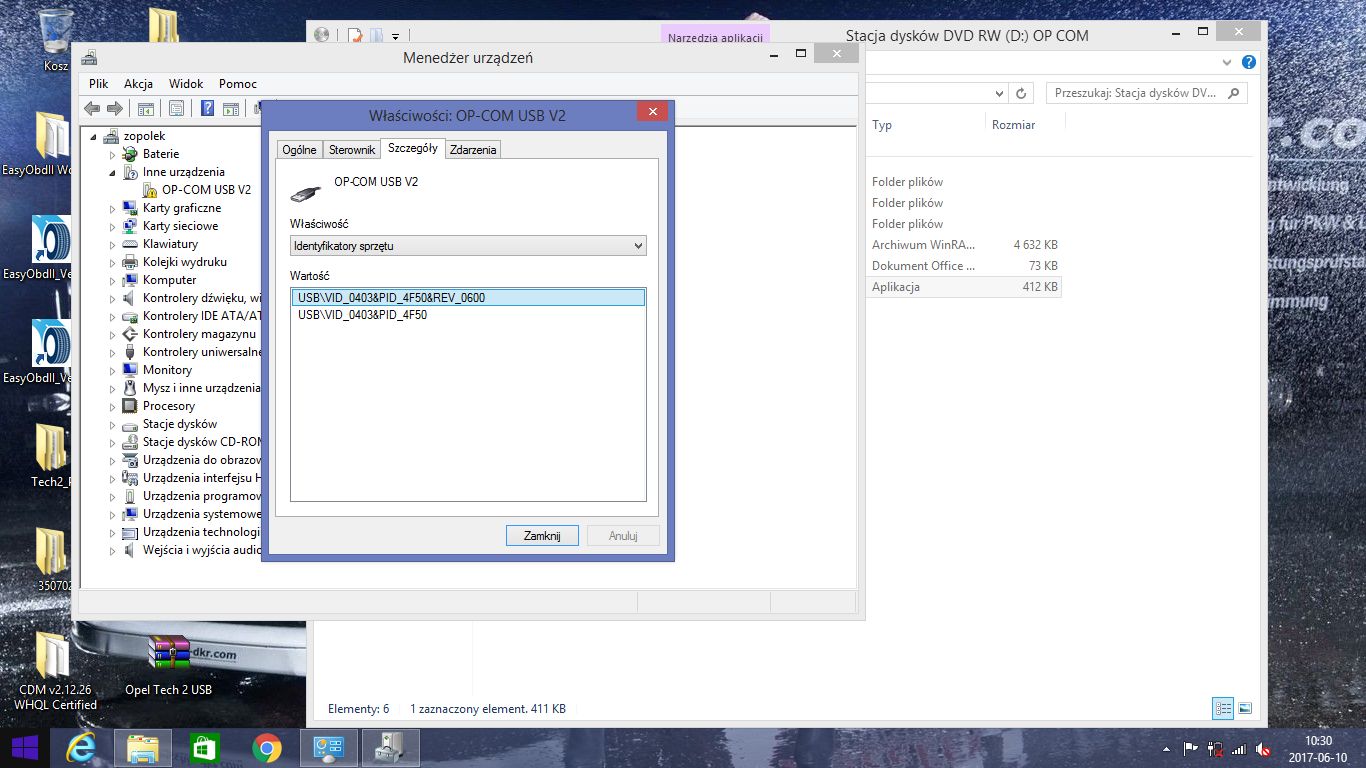Open Windows Store from the taskbar
The width and height of the screenshot is (1366, 768).
(204, 748)
